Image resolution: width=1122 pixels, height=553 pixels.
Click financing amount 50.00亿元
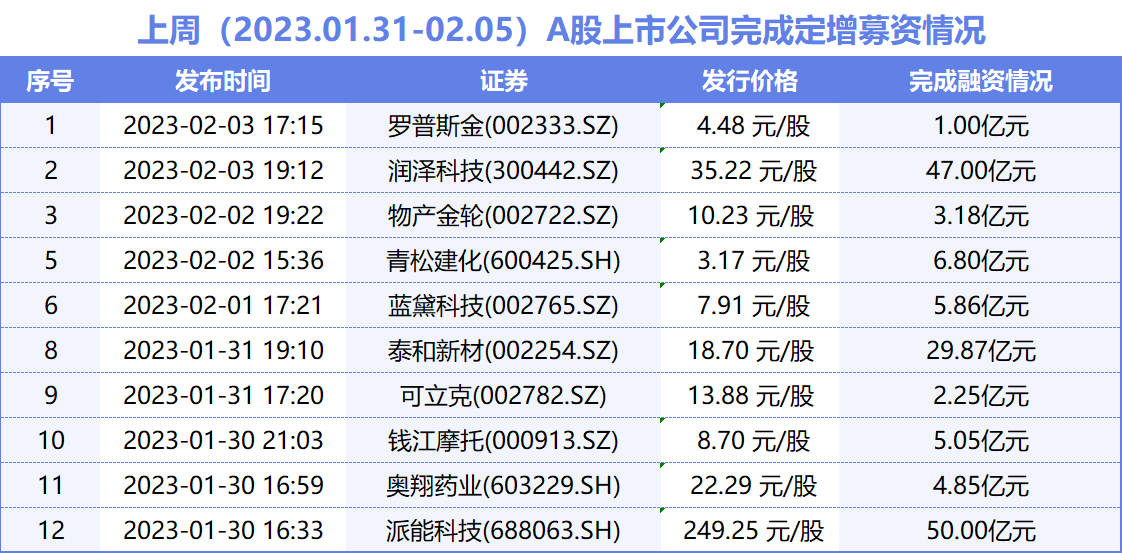pos(981,530)
